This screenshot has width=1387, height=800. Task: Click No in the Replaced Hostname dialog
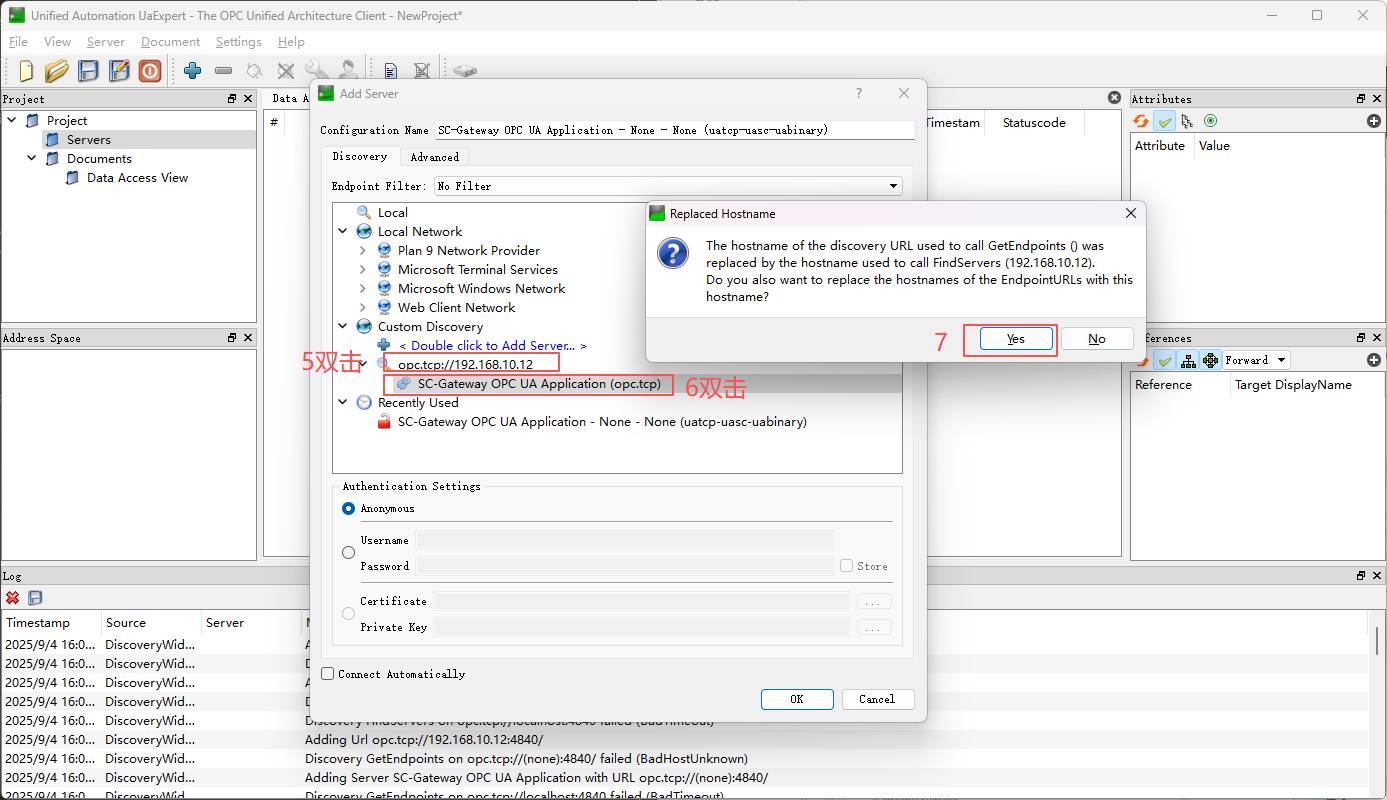click(1096, 339)
